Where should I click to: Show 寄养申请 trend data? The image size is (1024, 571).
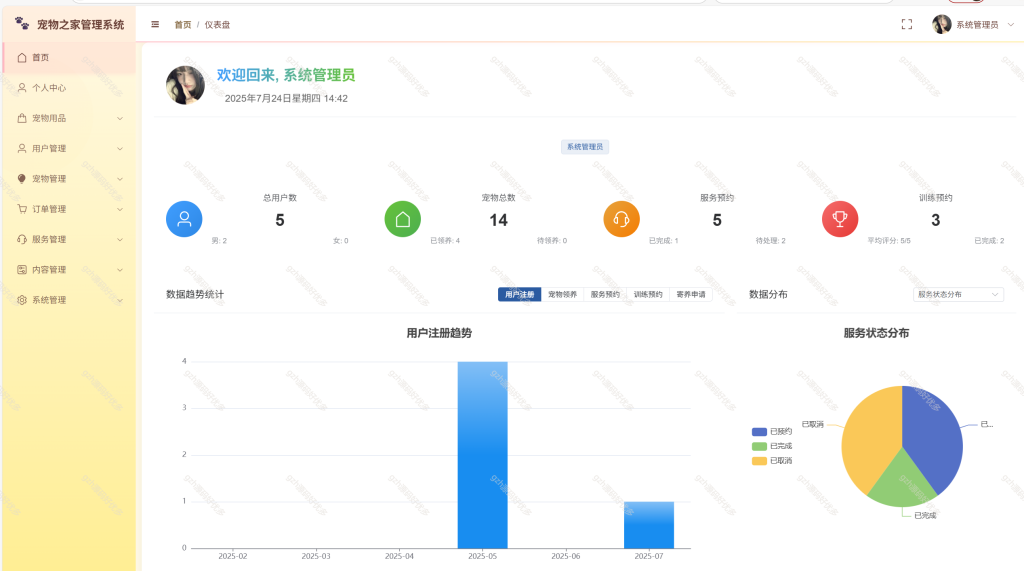[691, 295]
